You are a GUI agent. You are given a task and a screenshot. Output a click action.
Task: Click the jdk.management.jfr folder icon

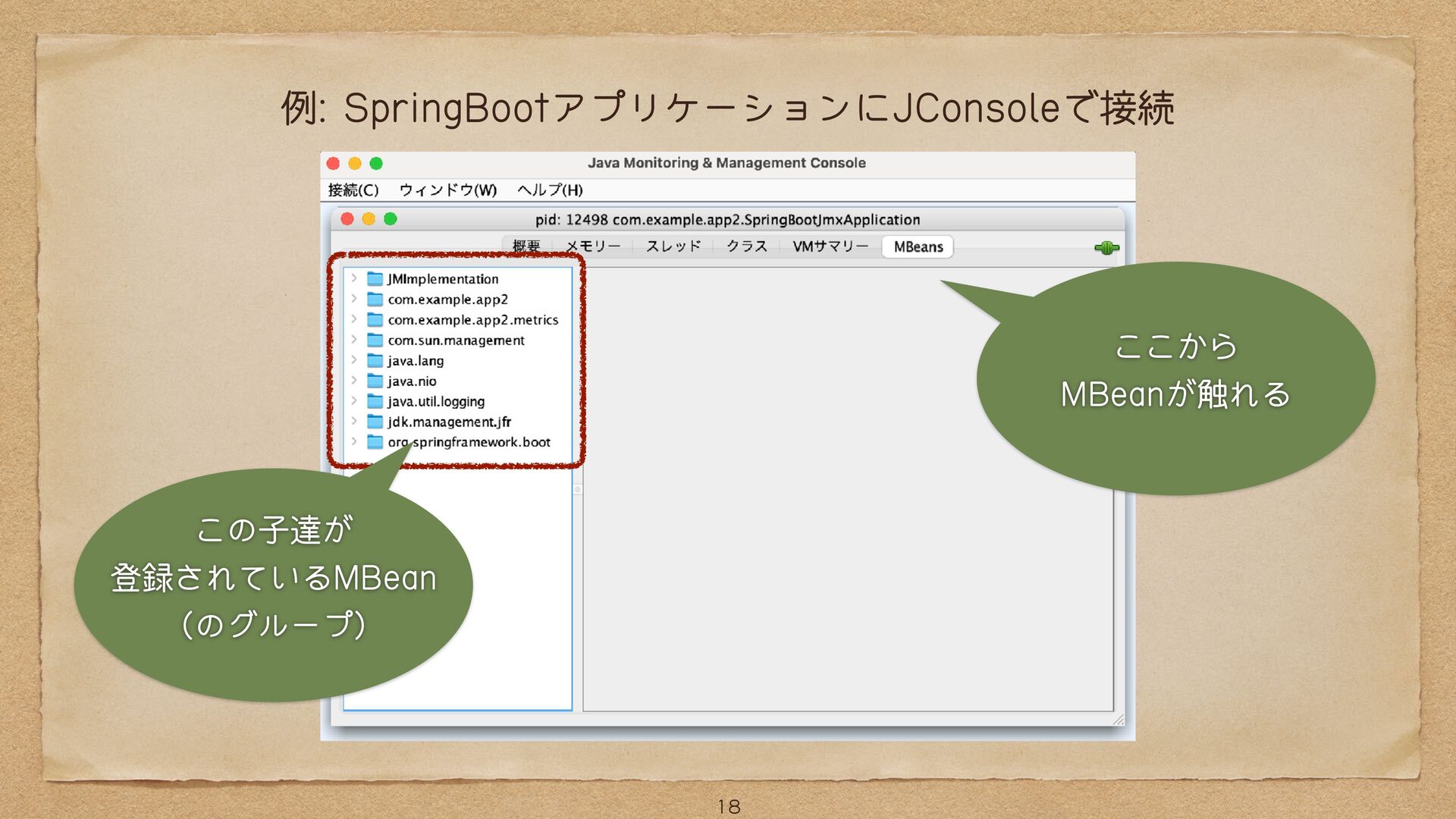coord(375,422)
